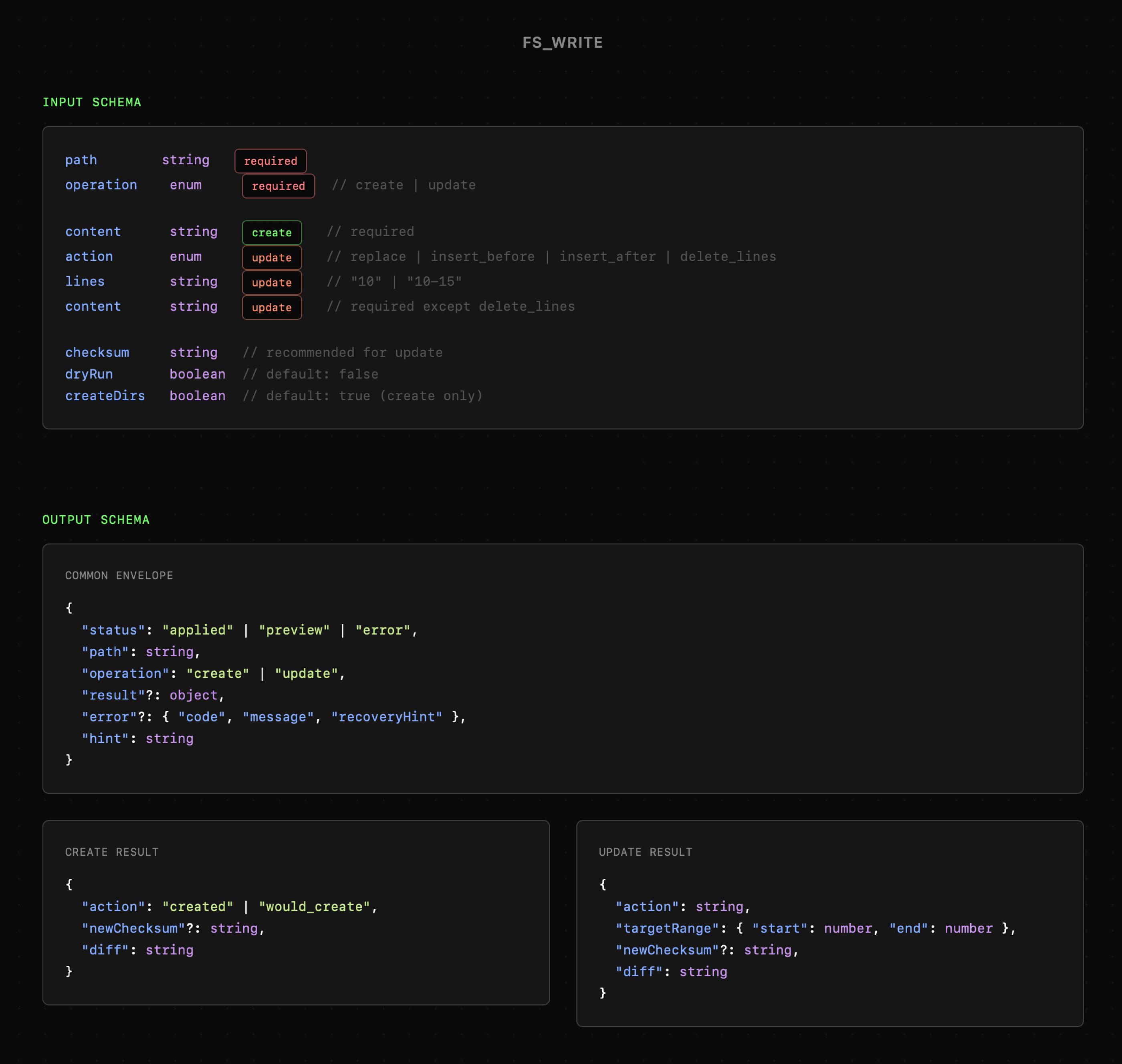The image size is (1122, 1064).
Task: Click the required badge next to path
Action: [x=270, y=161]
